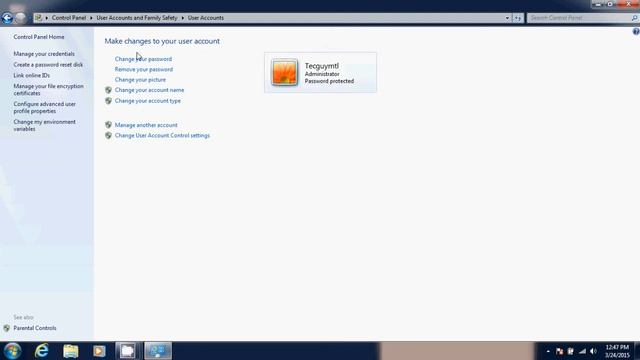The height and width of the screenshot is (360, 640).
Task: Click the Forward navigation arrow
Action: pyautogui.click(x=20, y=18)
